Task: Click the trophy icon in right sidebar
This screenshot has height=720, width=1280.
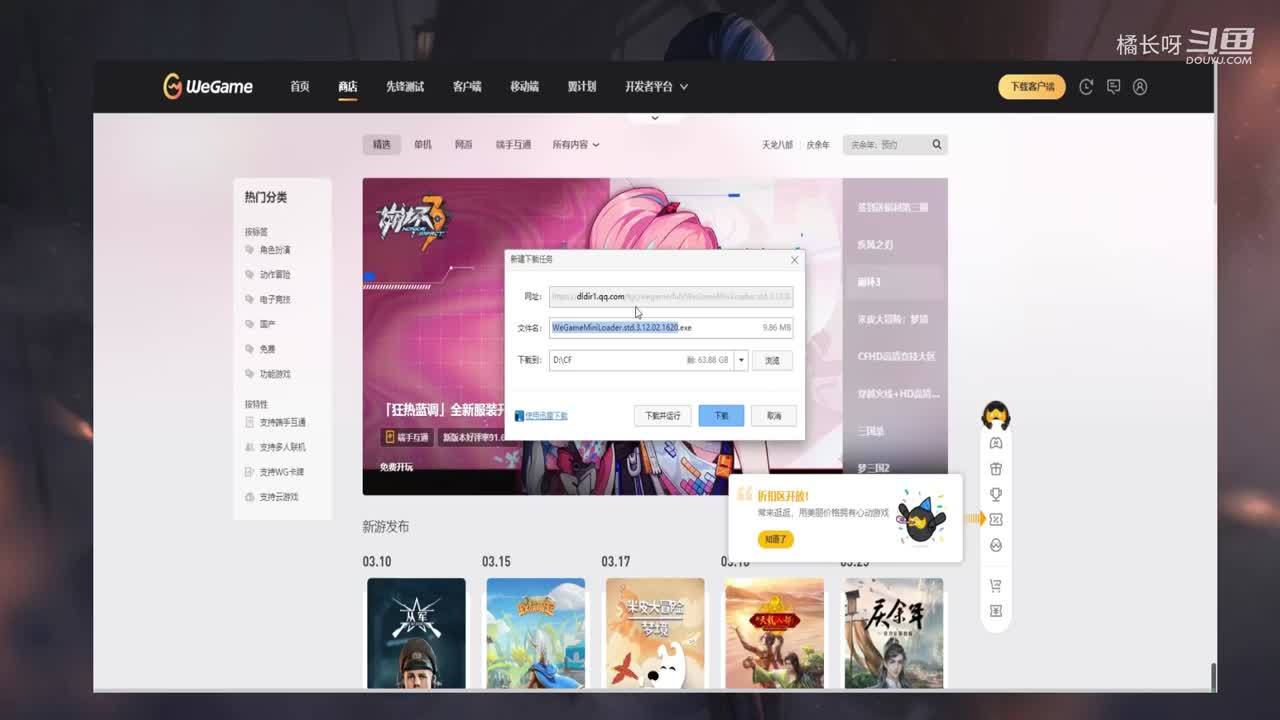Action: [996, 494]
